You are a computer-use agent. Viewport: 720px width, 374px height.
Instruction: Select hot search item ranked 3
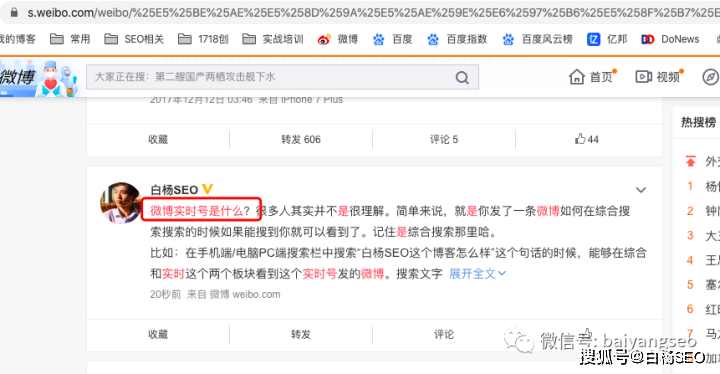tap(703, 236)
